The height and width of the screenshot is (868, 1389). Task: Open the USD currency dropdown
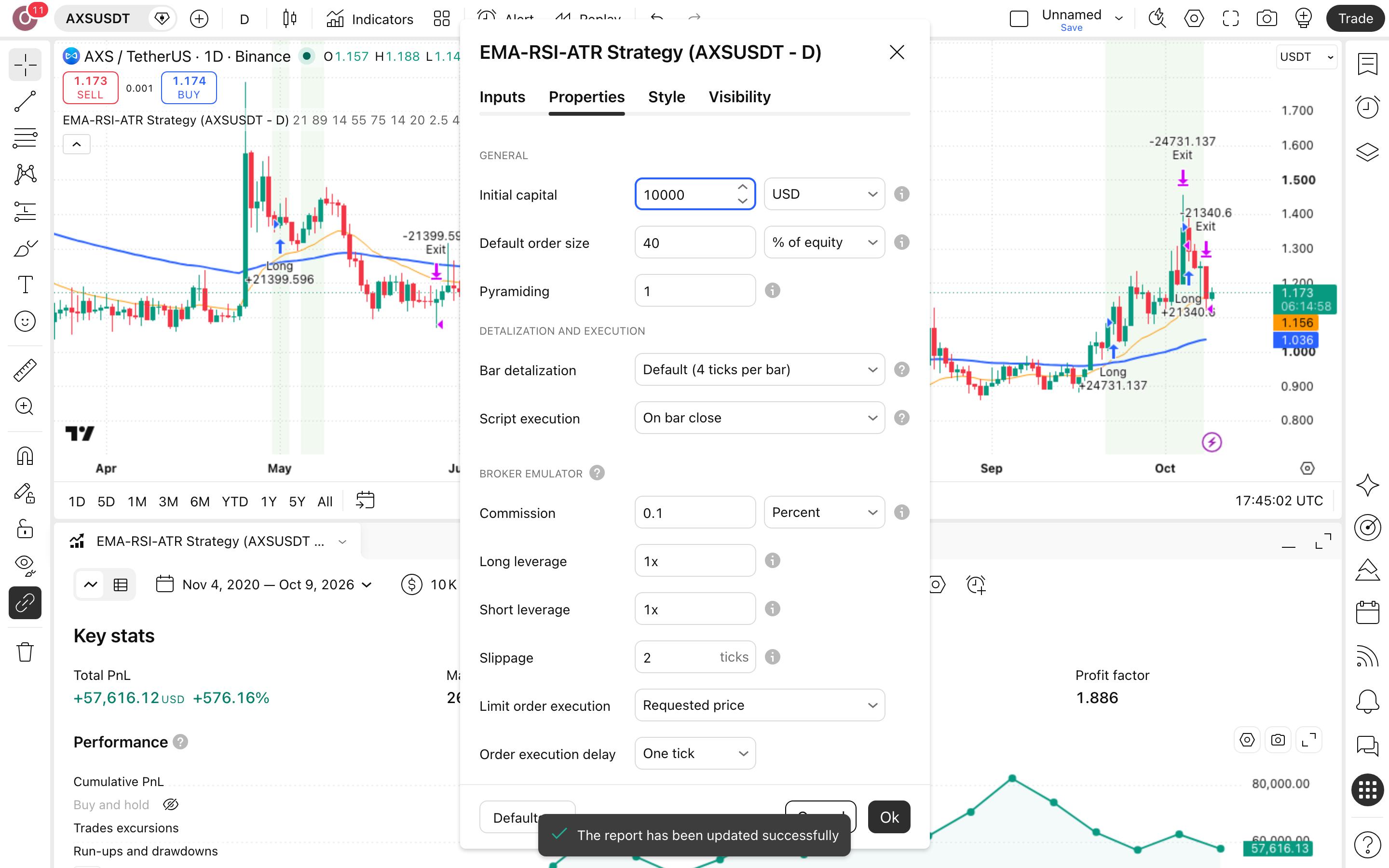(824, 194)
